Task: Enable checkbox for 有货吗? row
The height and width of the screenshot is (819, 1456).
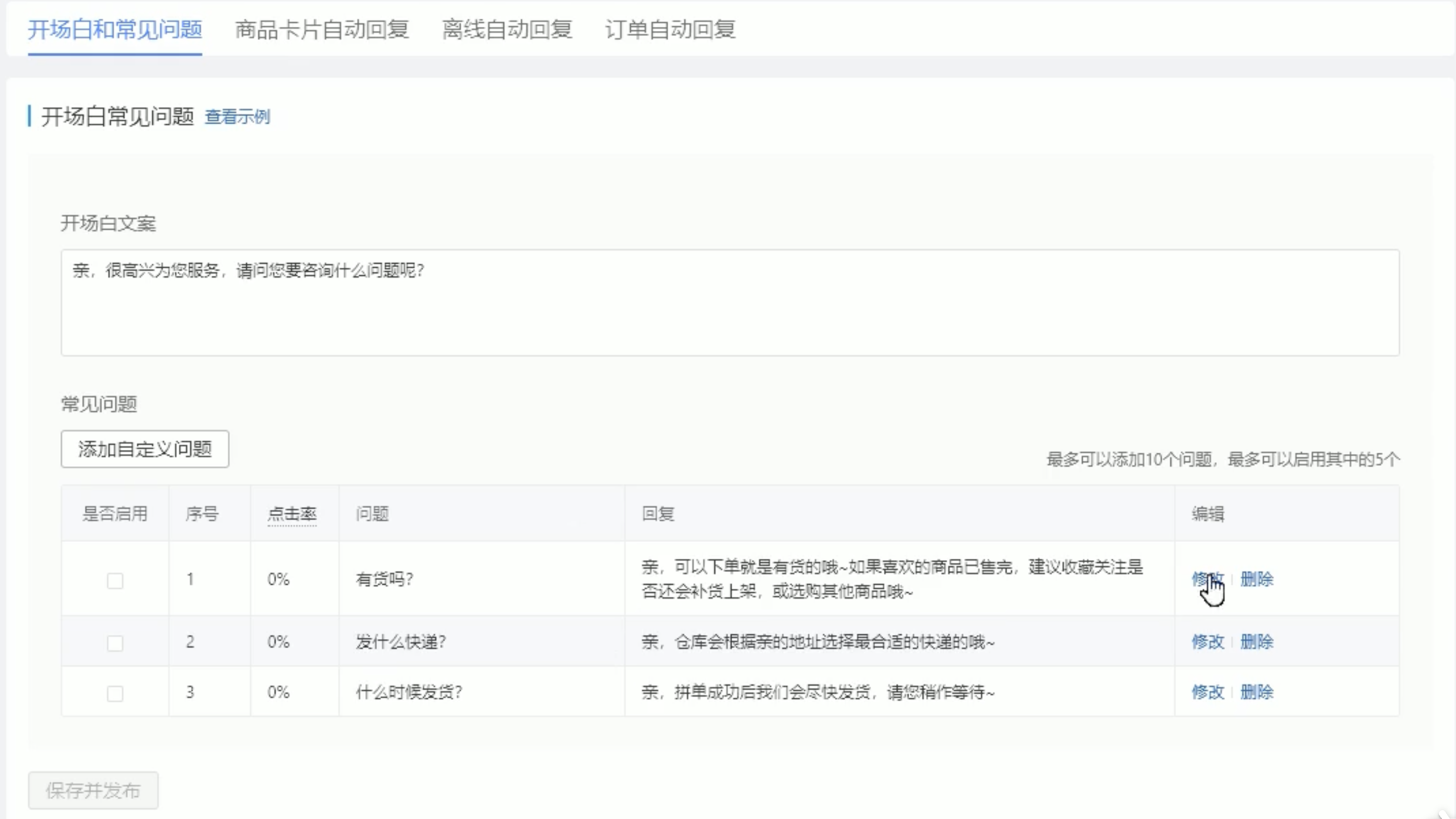Action: click(x=115, y=581)
